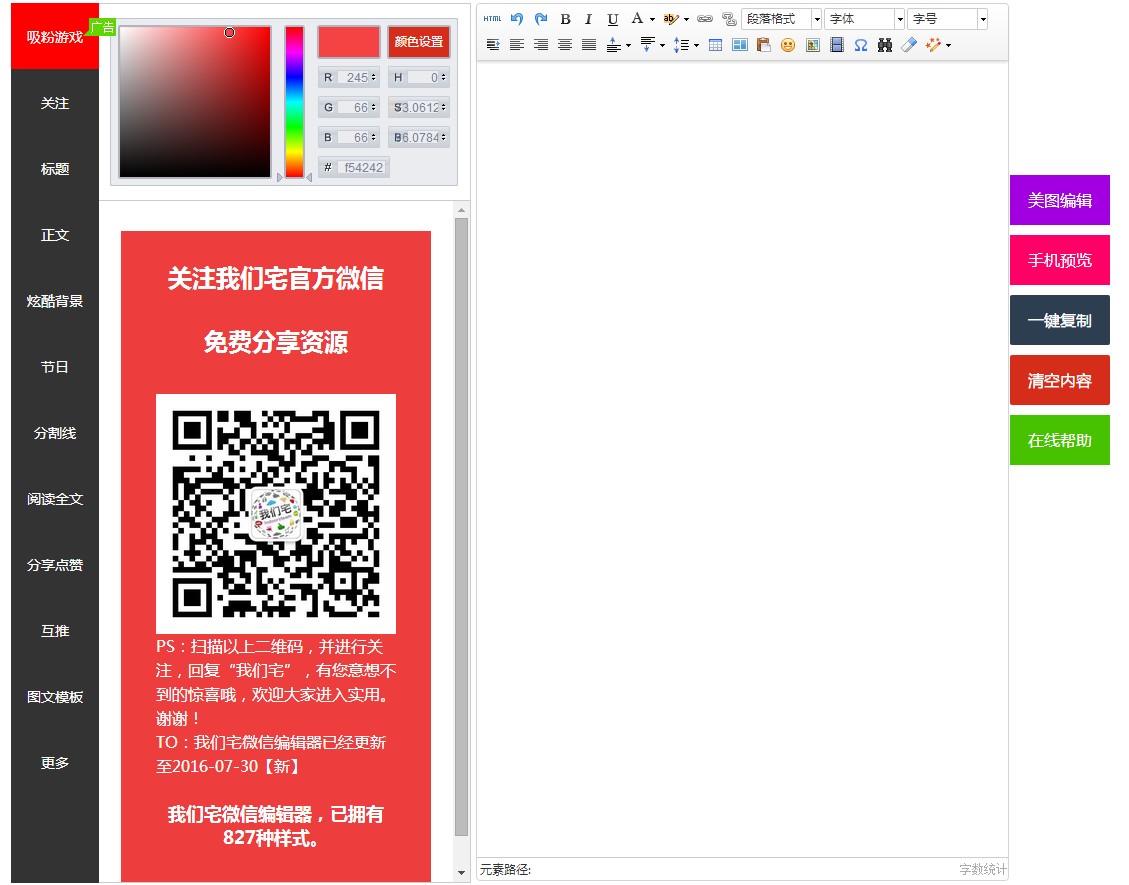
Task: Click the HTML source view icon
Action: [492, 19]
